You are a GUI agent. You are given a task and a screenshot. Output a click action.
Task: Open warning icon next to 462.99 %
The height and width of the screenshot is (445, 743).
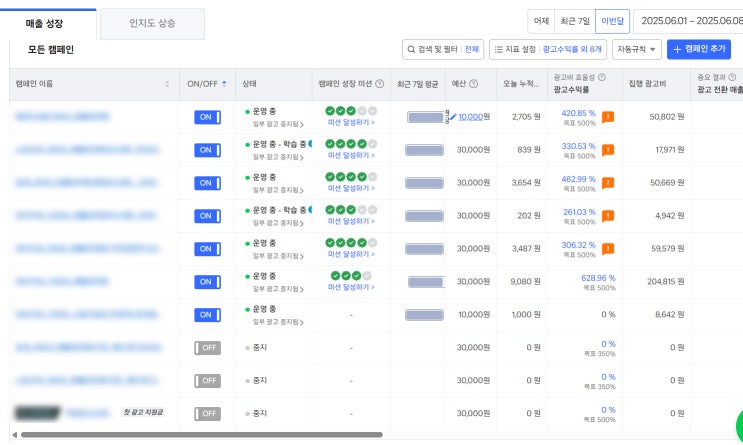[608, 183]
